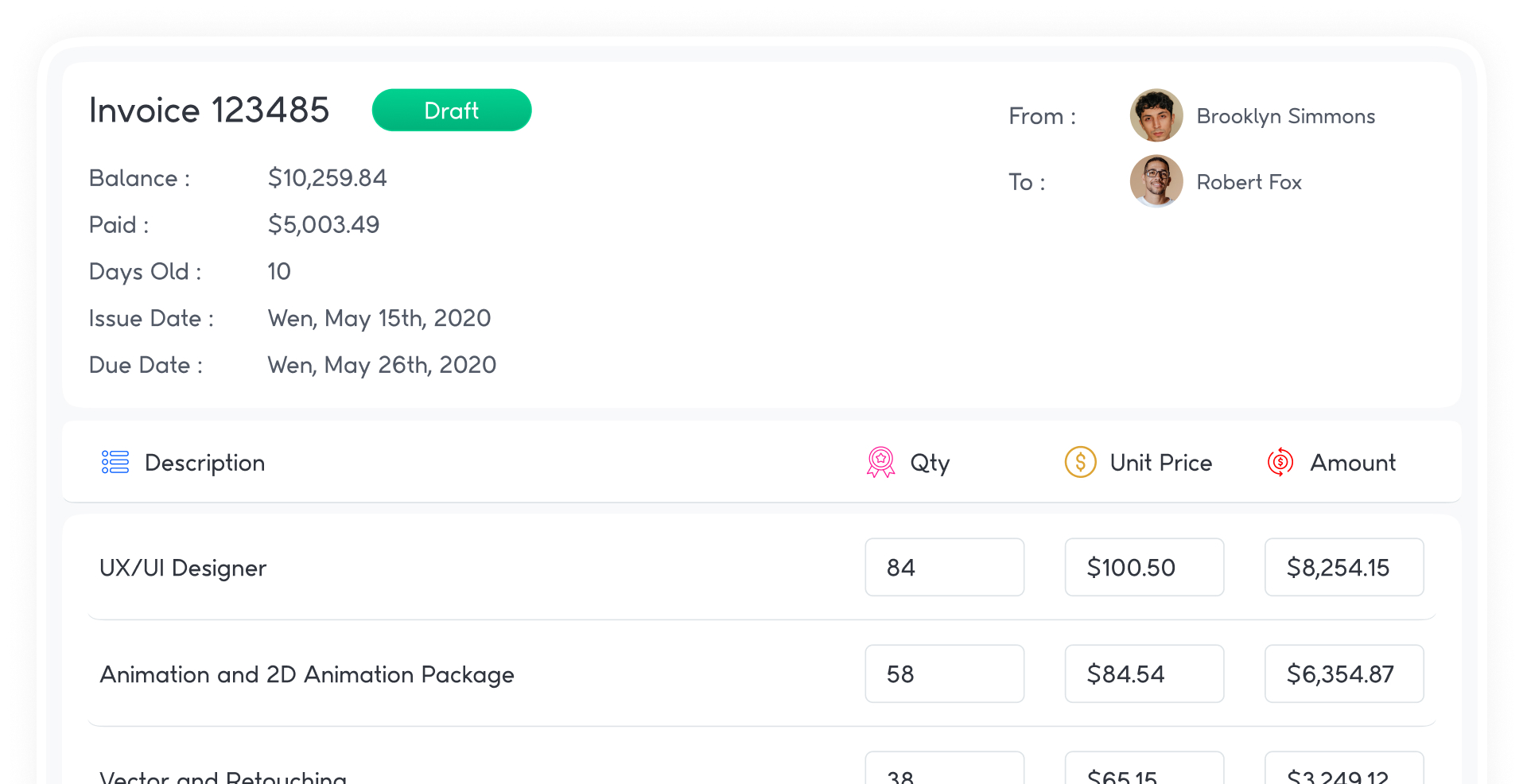This screenshot has height=784, width=1523.
Task: Click Robert Fox avatar photo
Action: [1156, 181]
